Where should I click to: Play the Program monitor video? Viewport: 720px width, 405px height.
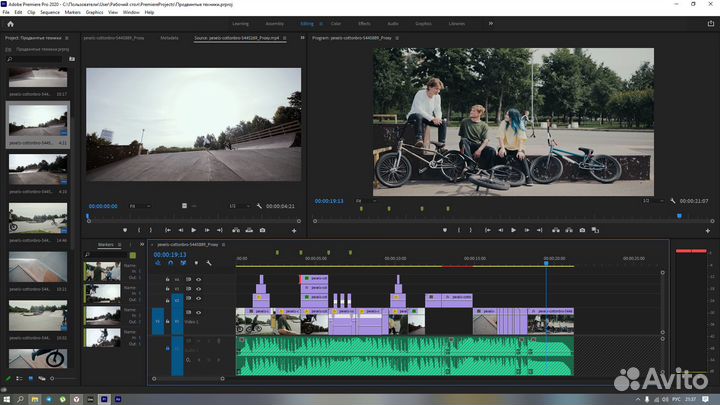[x=513, y=230]
